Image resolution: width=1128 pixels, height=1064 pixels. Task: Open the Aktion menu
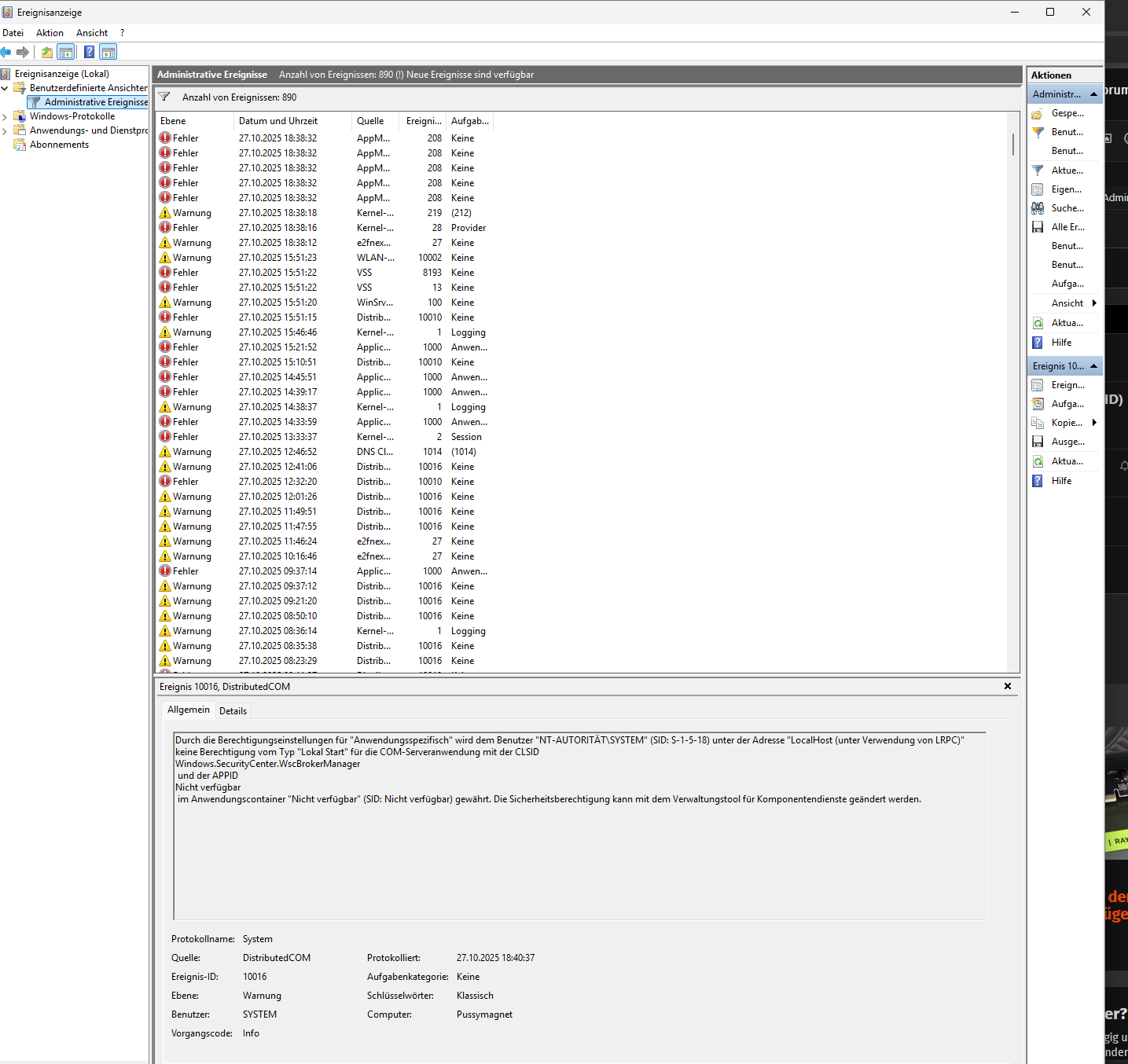[x=50, y=33]
